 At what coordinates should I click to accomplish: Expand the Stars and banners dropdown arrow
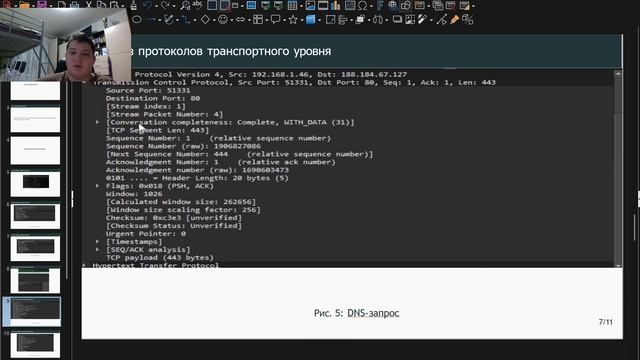click(x=302, y=20)
